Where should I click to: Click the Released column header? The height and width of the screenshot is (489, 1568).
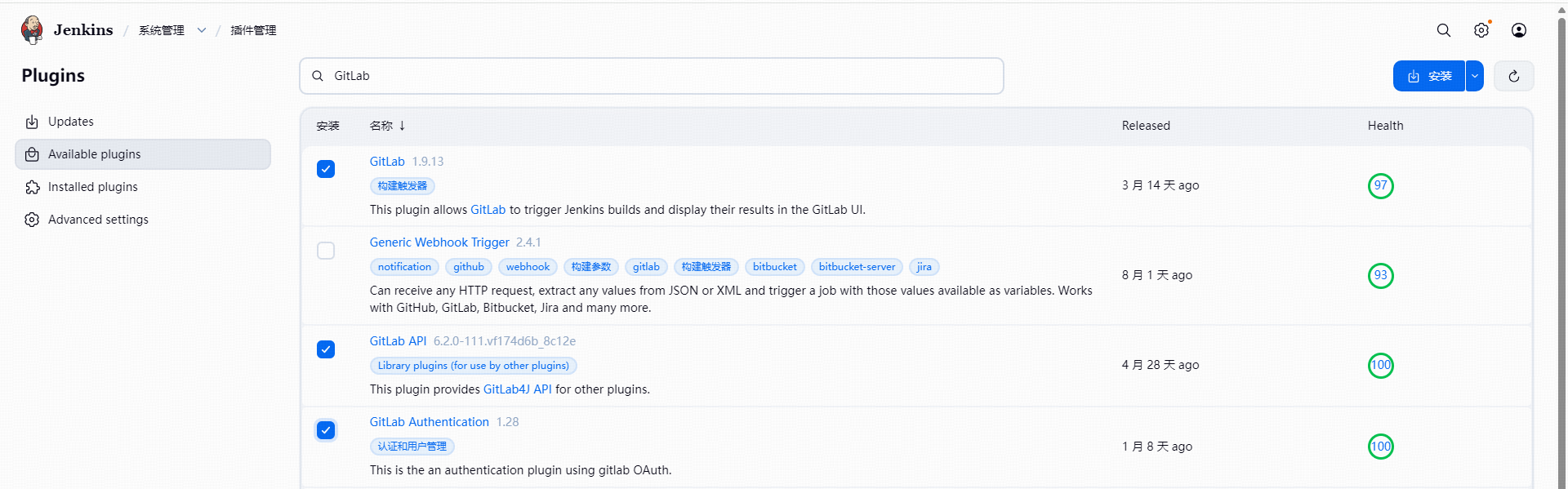(x=1146, y=126)
